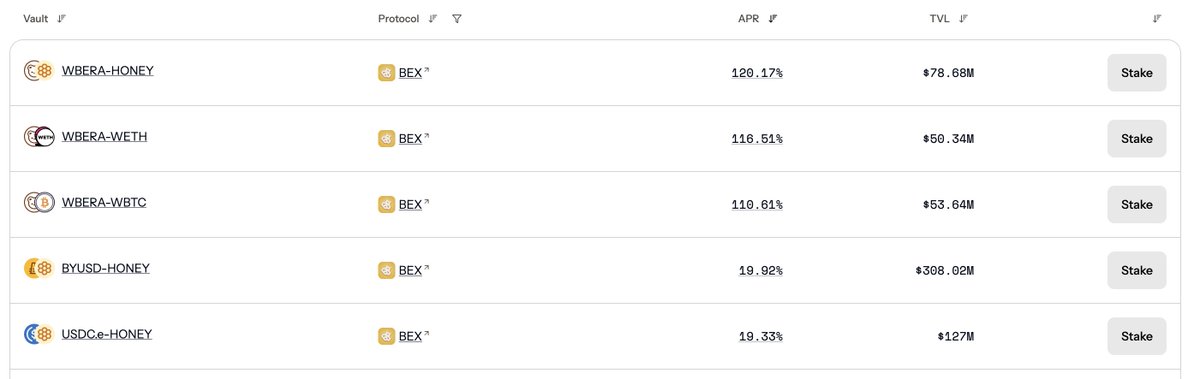Stake in the WBERA-HONEY vault
Viewport: 1200px width, 379px height.
tap(1137, 73)
